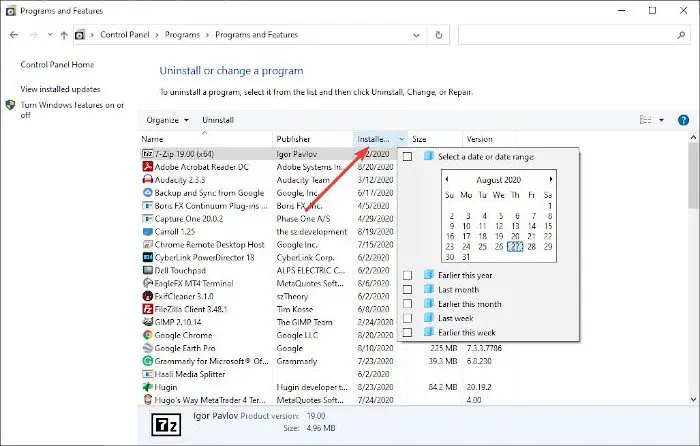The height and width of the screenshot is (446, 700).
Task: Click the Dell Touchpad icon
Action: [x=147, y=271]
